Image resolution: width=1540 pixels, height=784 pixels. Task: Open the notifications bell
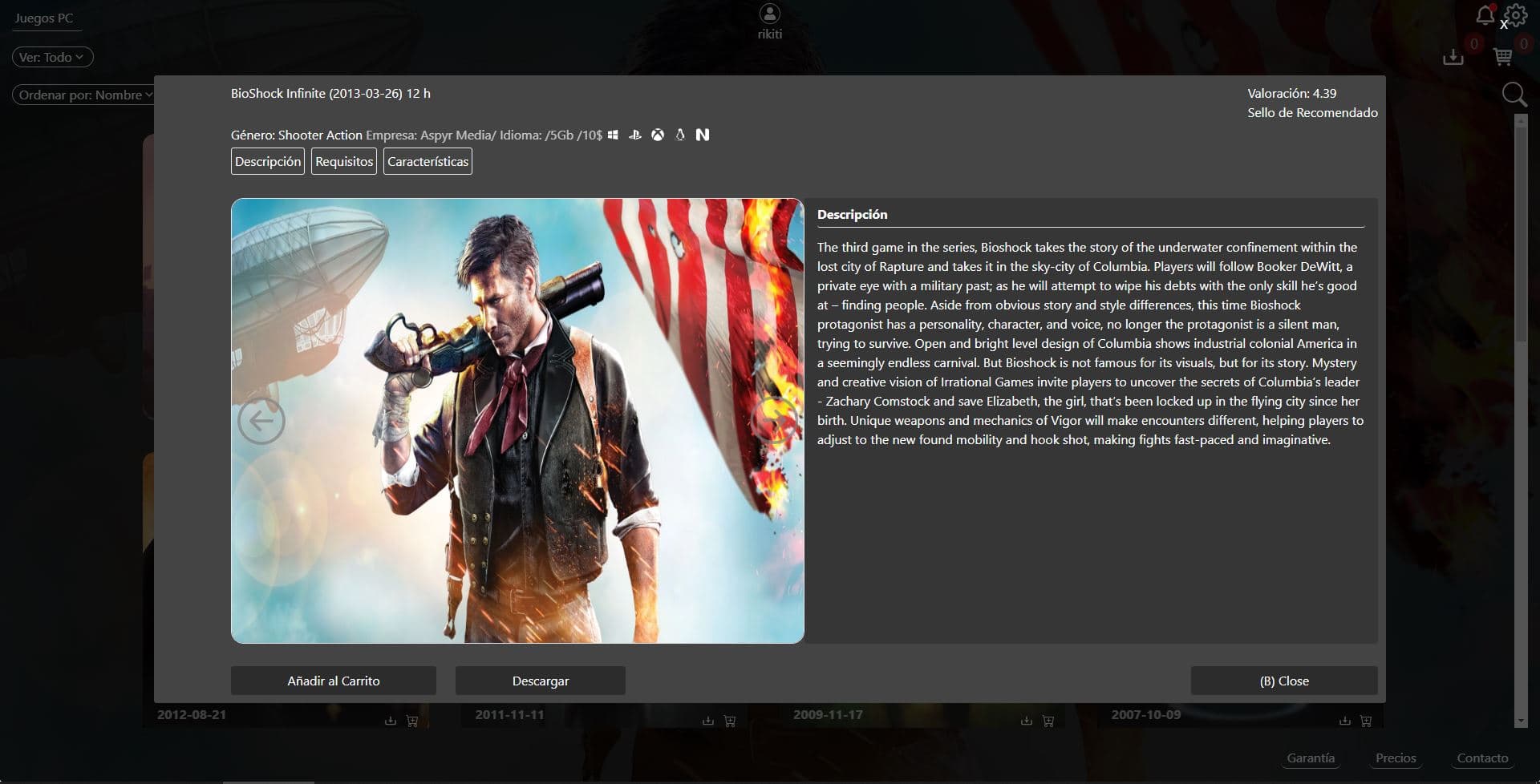[x=1485, y=15]
